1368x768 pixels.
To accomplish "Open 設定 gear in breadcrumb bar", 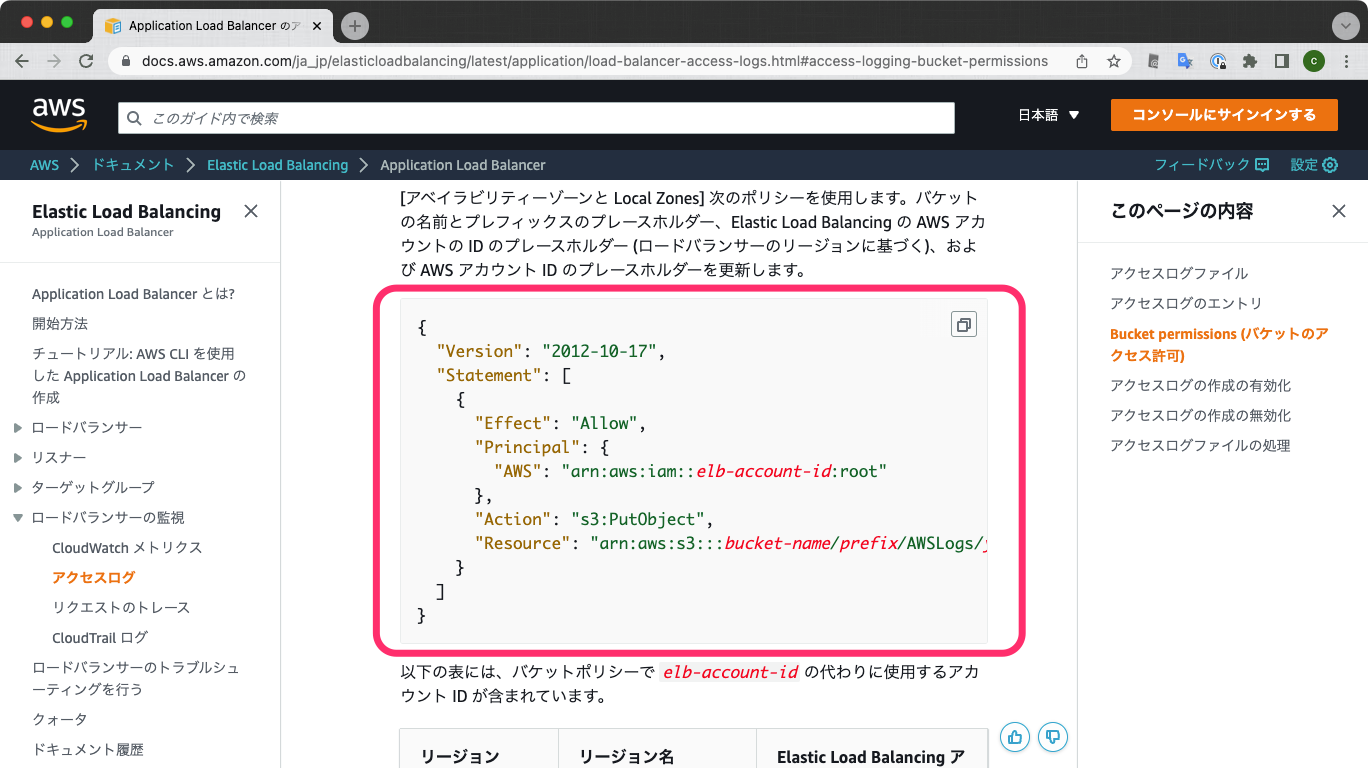I will point(1314,165).
